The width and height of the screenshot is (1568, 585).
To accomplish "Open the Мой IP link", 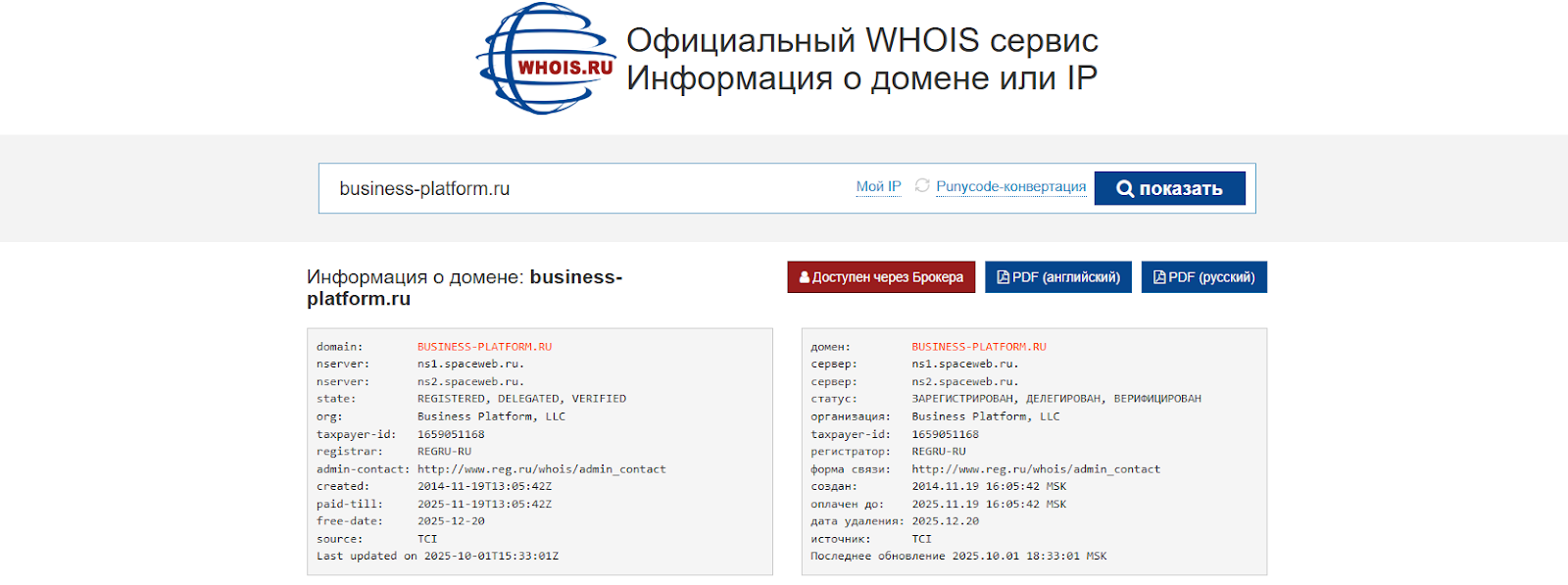I will click(878, 186).
